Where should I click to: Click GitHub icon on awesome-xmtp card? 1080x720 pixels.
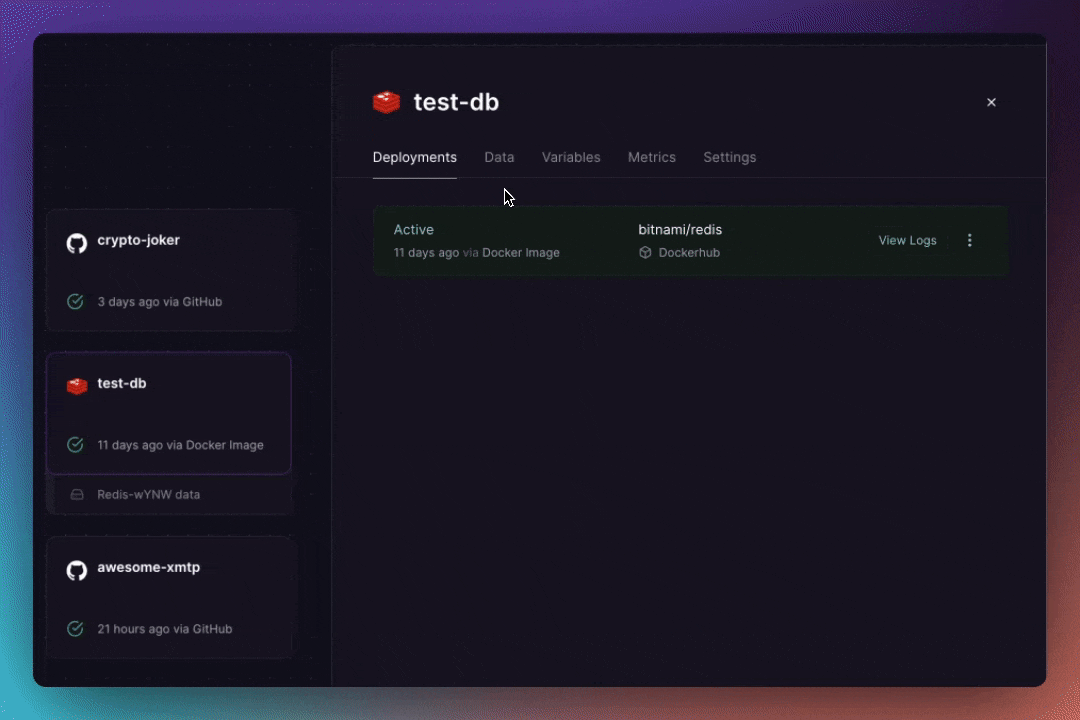point(76,570)
